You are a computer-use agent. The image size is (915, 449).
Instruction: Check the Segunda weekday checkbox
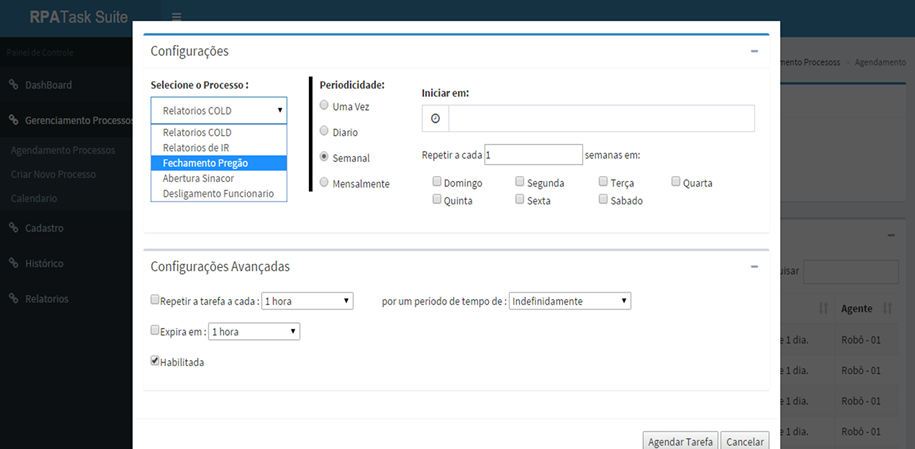click(x=521, y=182)
